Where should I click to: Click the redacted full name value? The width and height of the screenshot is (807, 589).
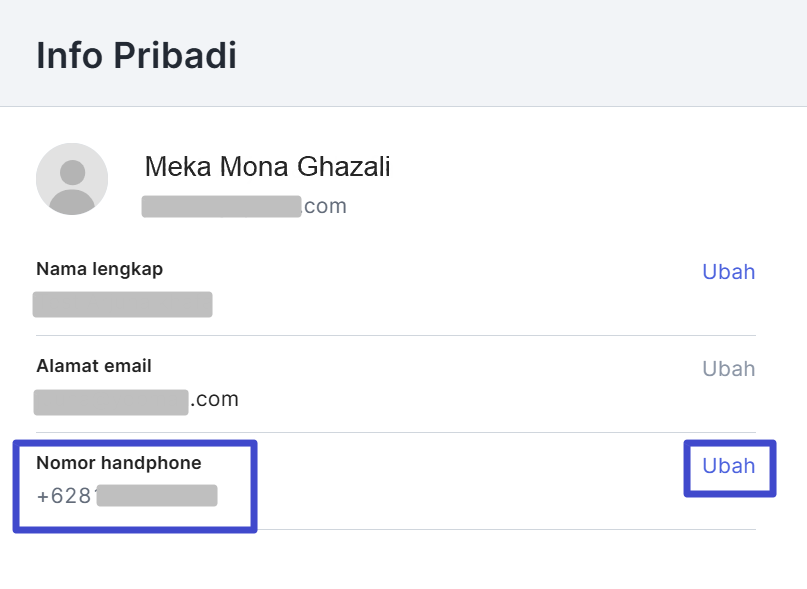pyautogui.click(x=122, y=304)
